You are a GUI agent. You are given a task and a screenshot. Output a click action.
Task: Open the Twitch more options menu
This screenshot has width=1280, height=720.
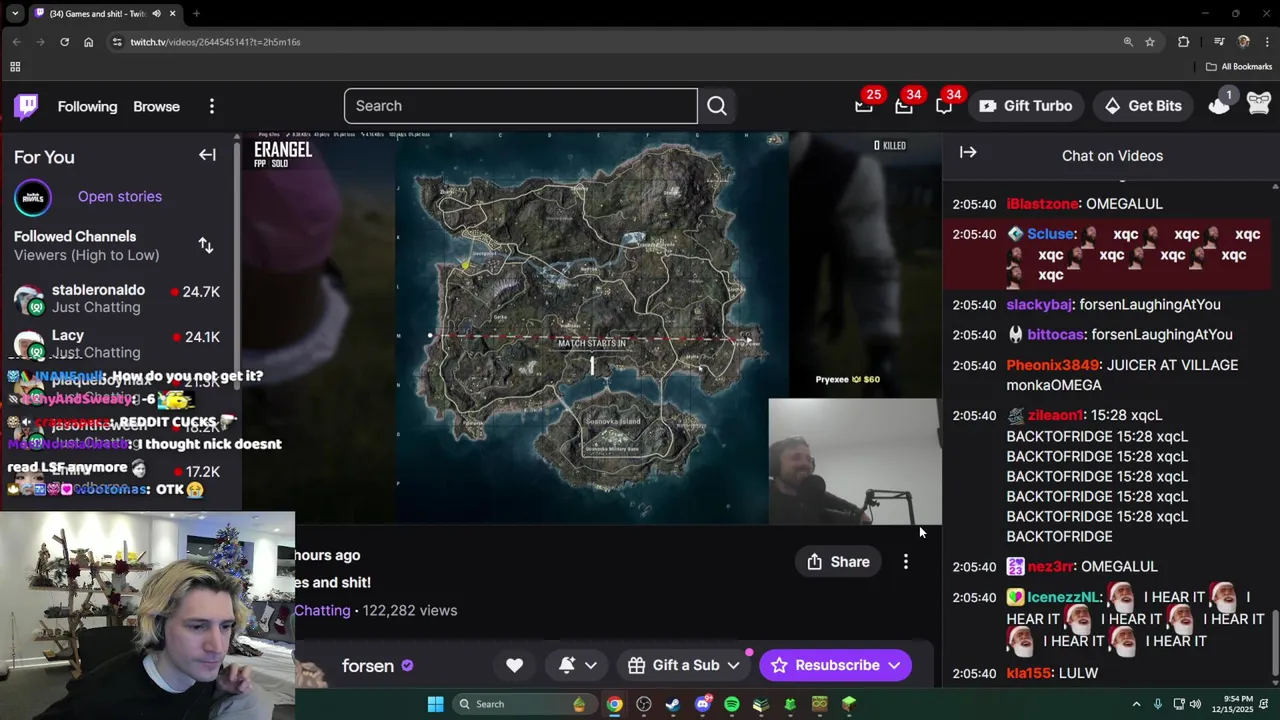[212, 106]
